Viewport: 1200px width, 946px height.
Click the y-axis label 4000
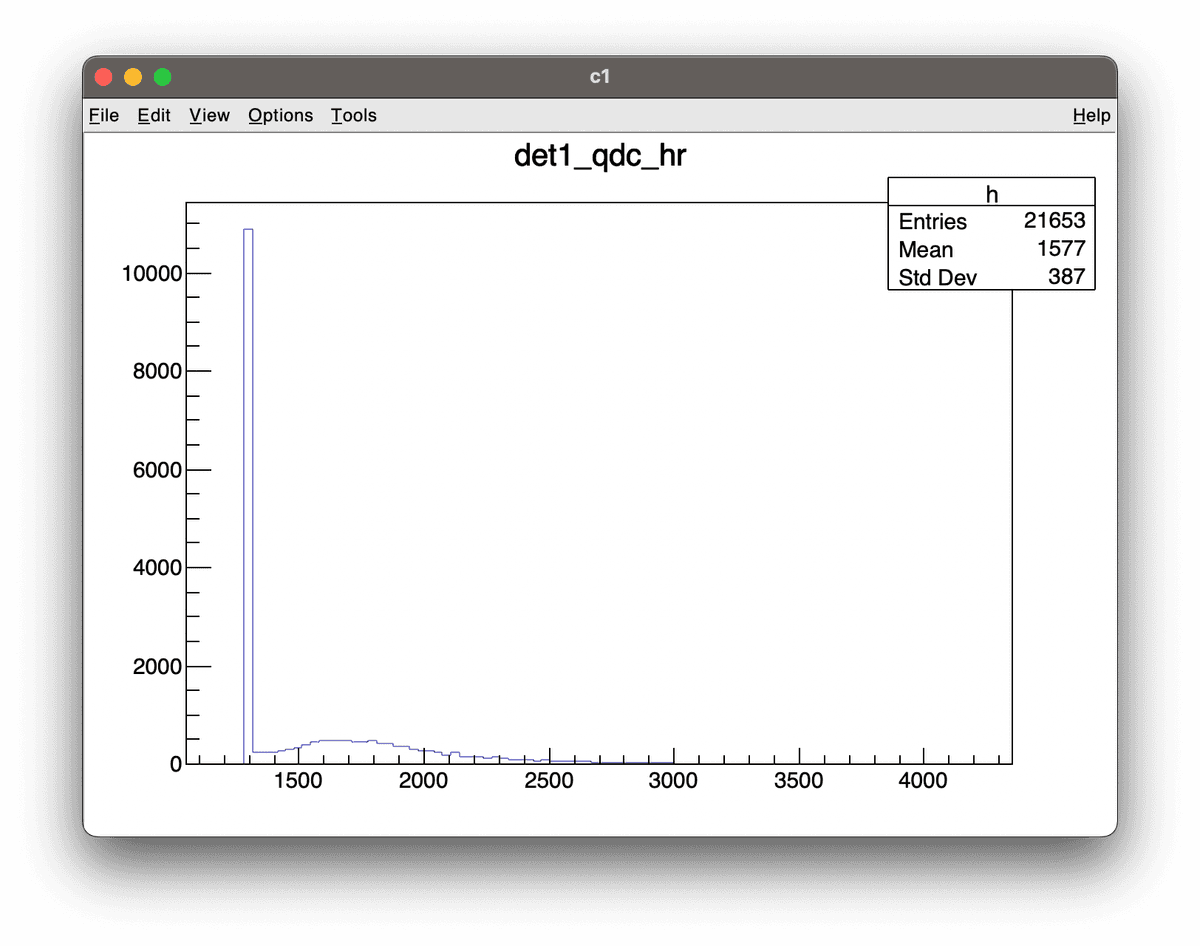158,568
